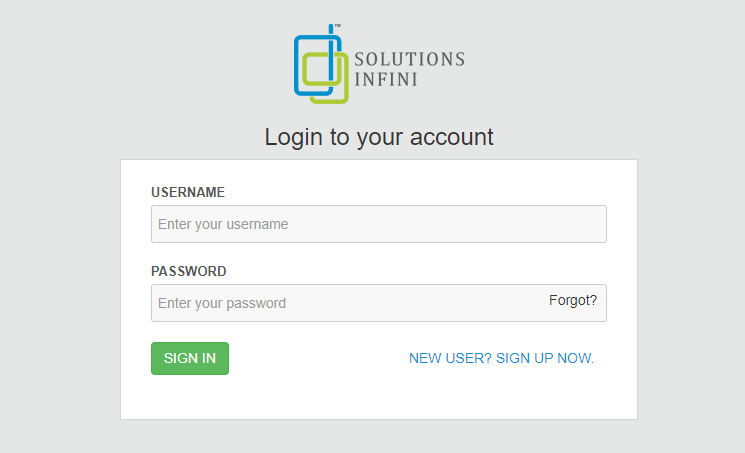Click the word 'Login' in the heading
745x453 pixels.
point(293,137)
